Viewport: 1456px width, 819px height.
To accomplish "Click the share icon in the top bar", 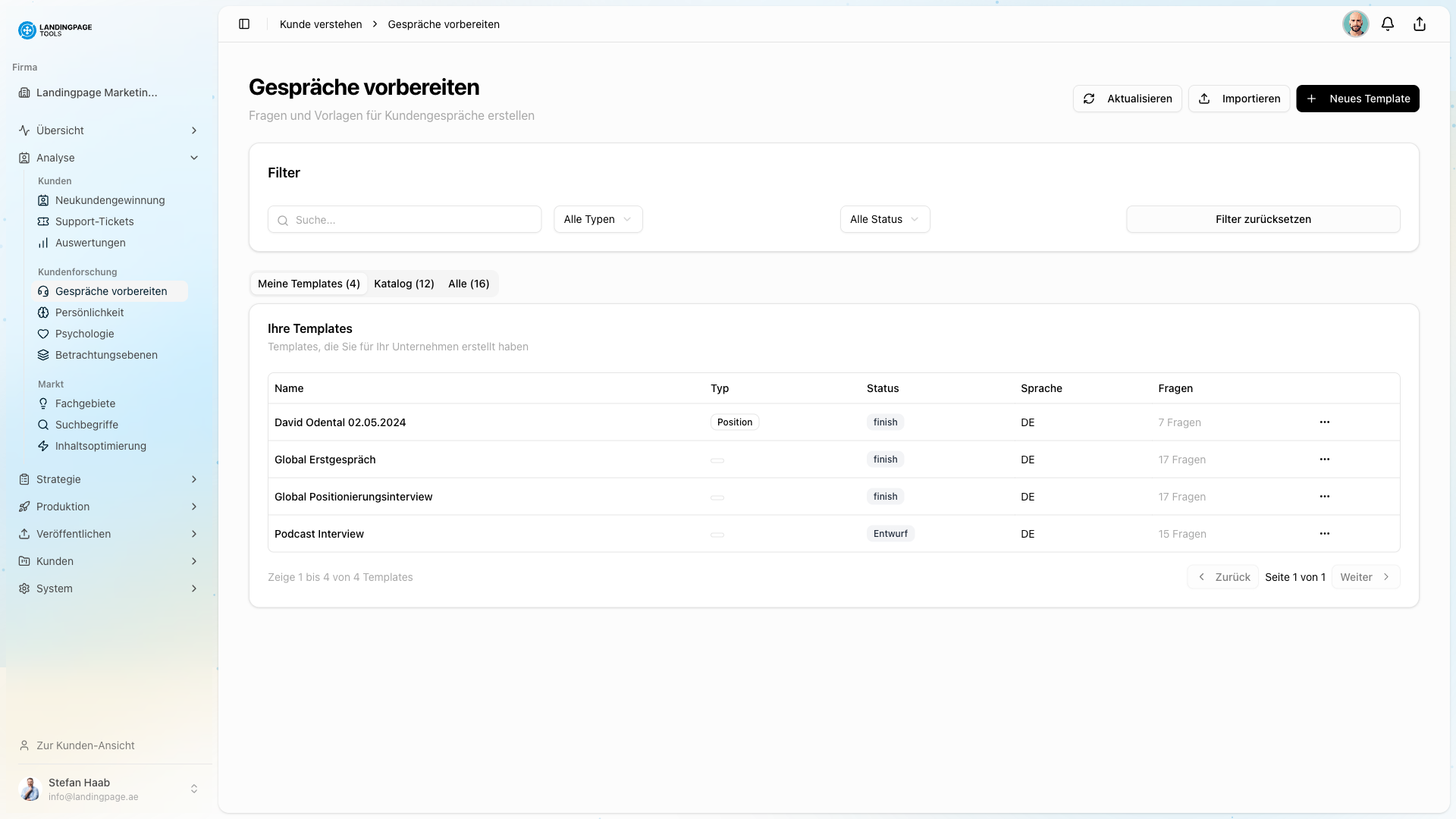I will pyautogui.click(x=1419, y=24).
